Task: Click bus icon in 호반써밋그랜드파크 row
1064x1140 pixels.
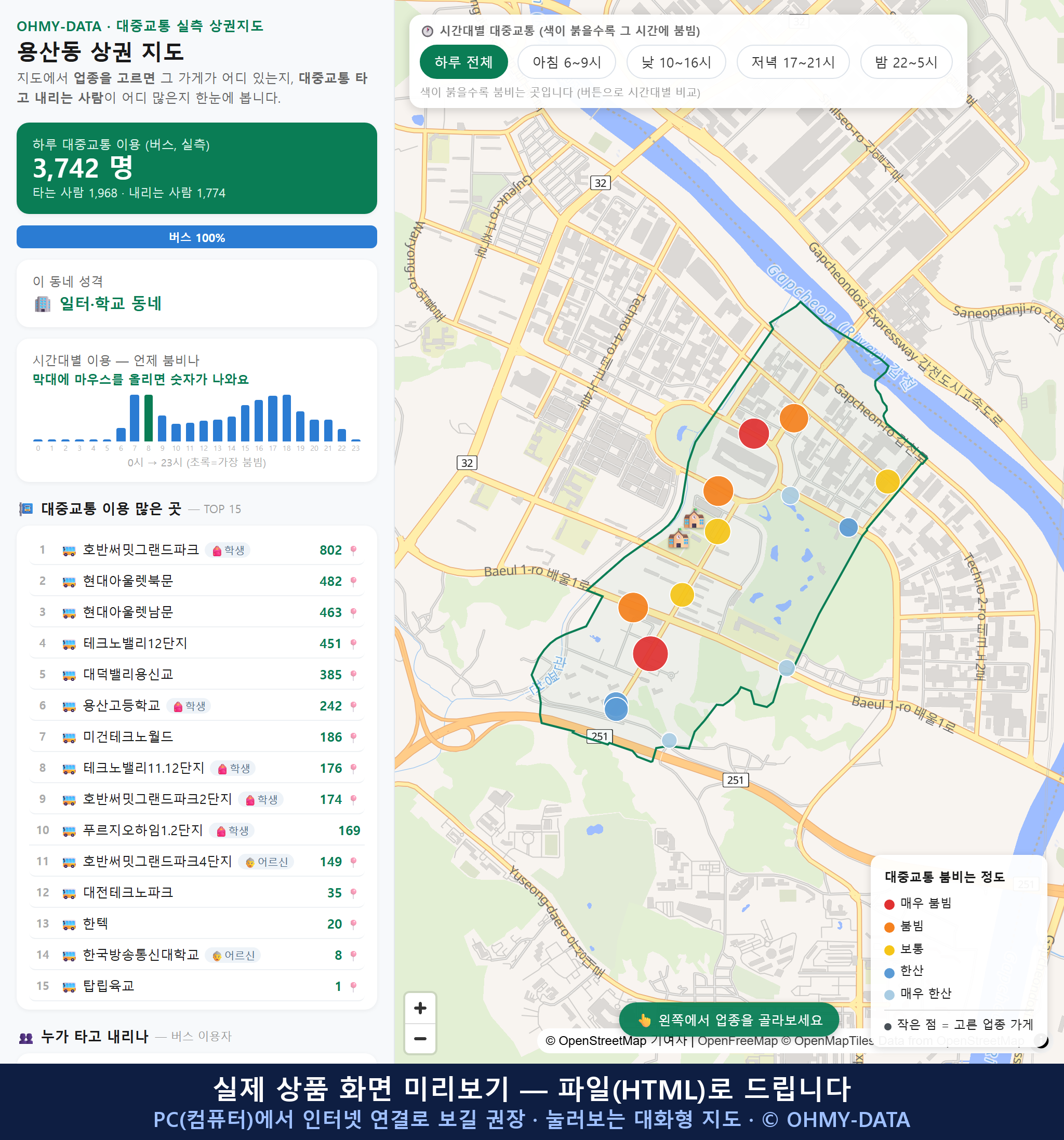Action: [x=69, y=551]
